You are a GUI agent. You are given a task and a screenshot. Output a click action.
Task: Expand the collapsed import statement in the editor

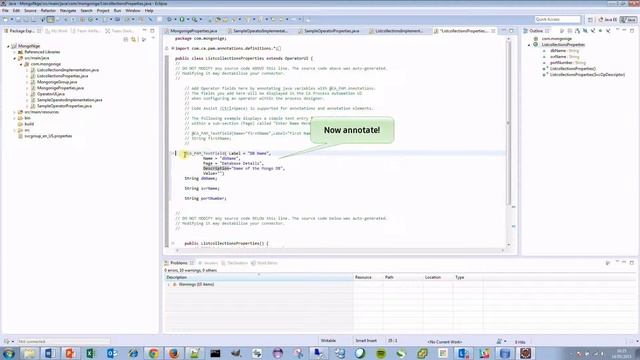tap(172, 48)
